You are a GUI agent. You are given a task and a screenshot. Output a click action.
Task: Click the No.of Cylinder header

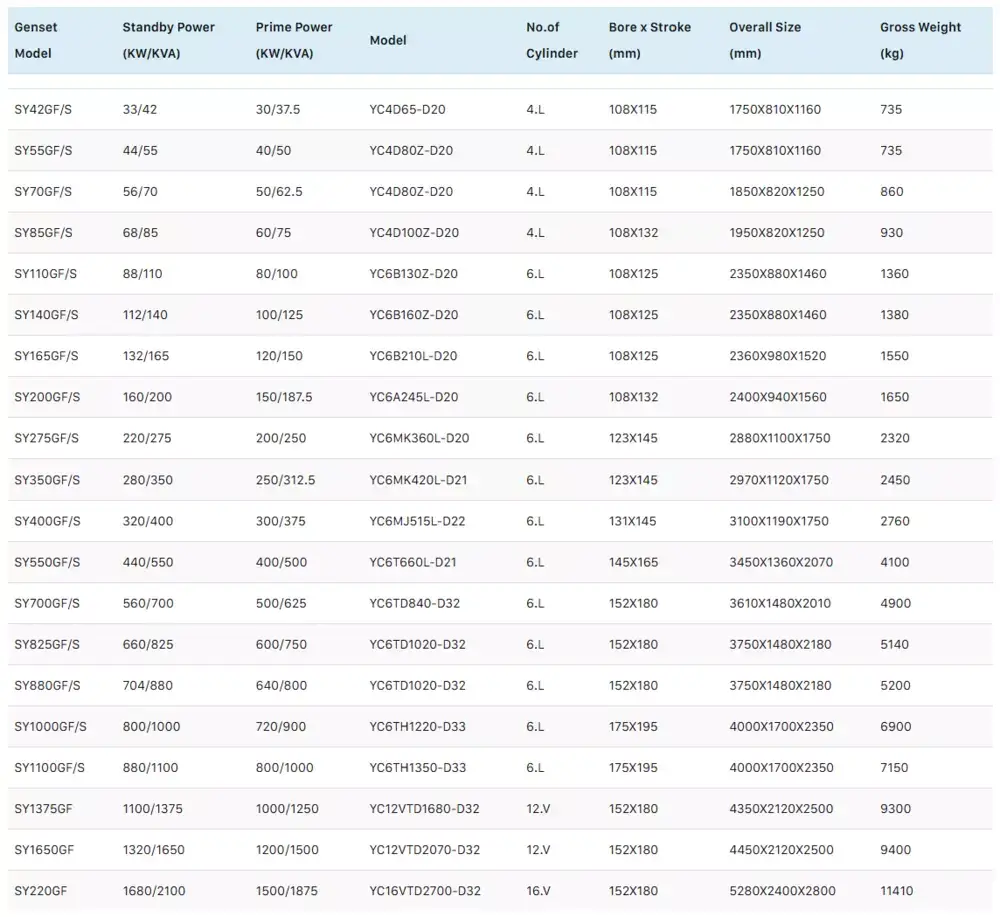tap(552, 40)
